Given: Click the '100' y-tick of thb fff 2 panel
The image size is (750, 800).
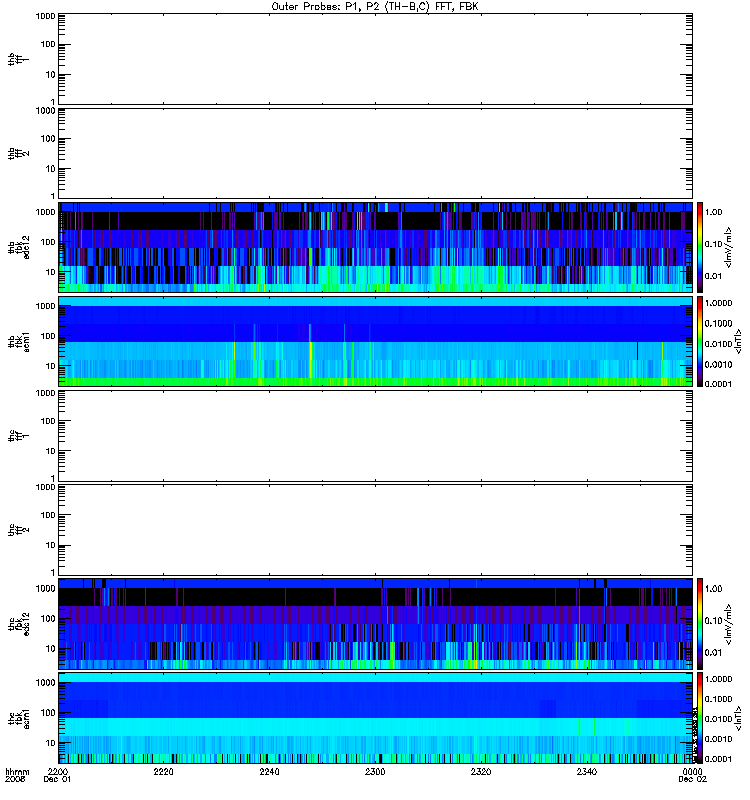Looking at the screenshot, I should 48,139.
